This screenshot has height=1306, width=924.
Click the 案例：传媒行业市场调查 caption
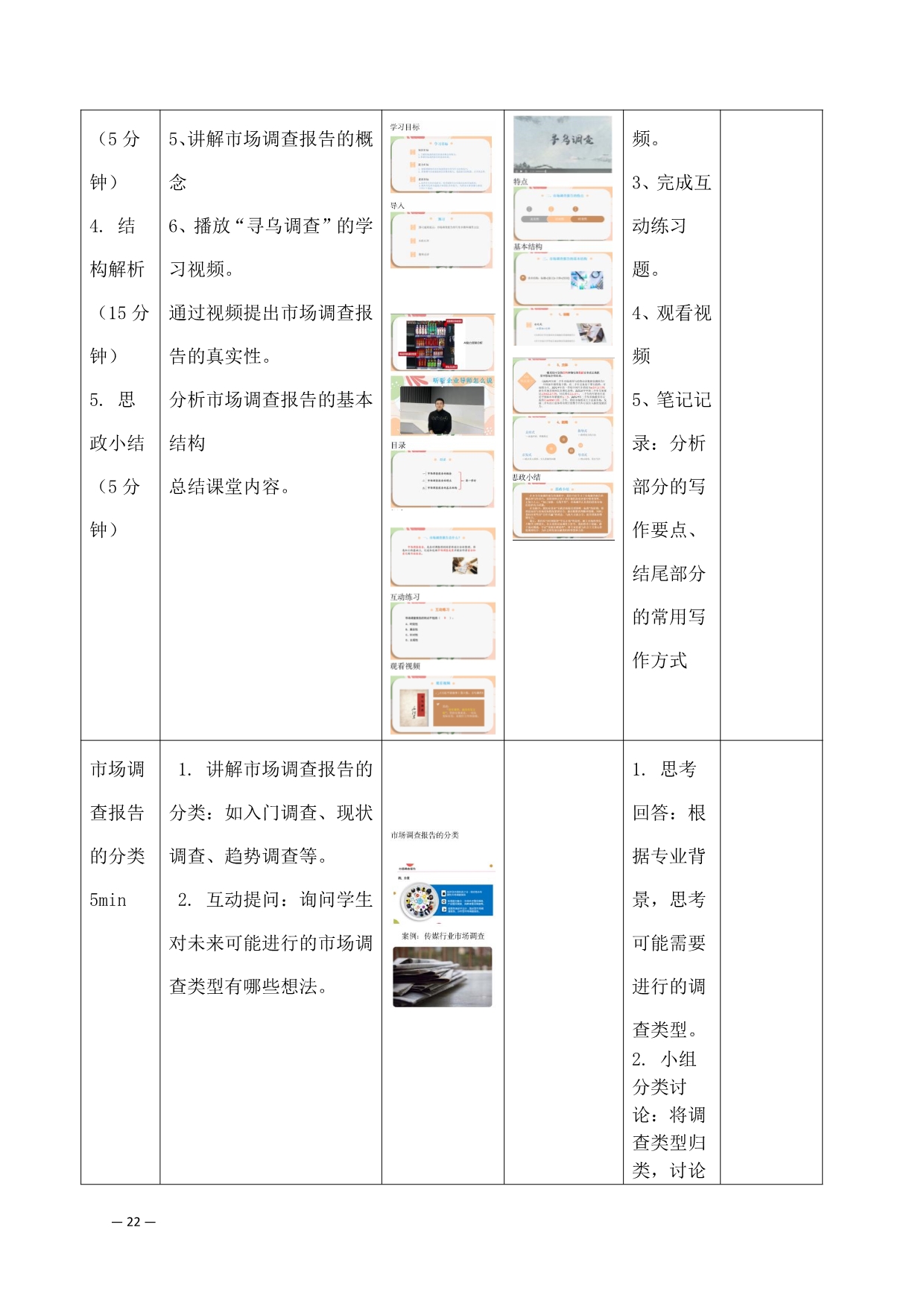tap(443, 936)
